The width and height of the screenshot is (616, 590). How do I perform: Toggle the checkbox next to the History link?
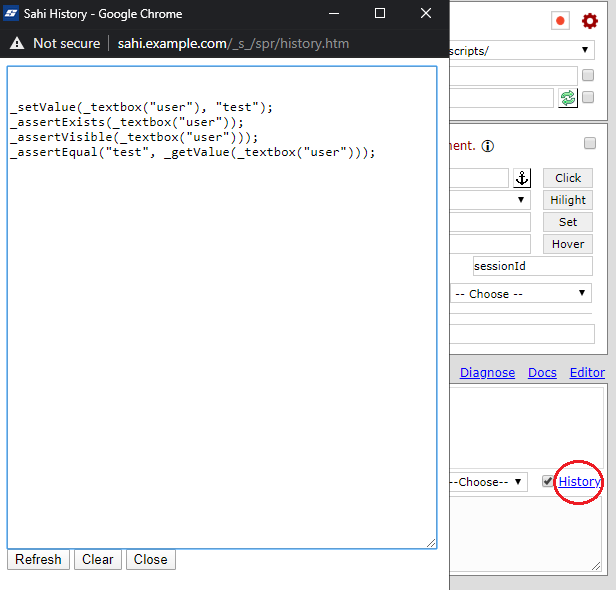[x=548, y=481]
